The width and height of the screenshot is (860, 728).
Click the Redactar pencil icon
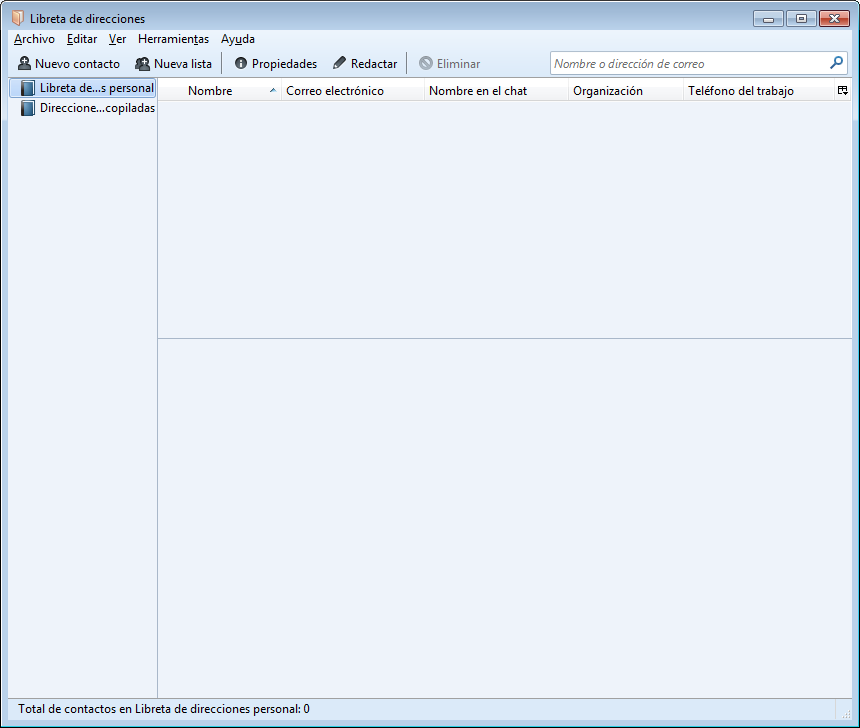(x=340, y=64)
